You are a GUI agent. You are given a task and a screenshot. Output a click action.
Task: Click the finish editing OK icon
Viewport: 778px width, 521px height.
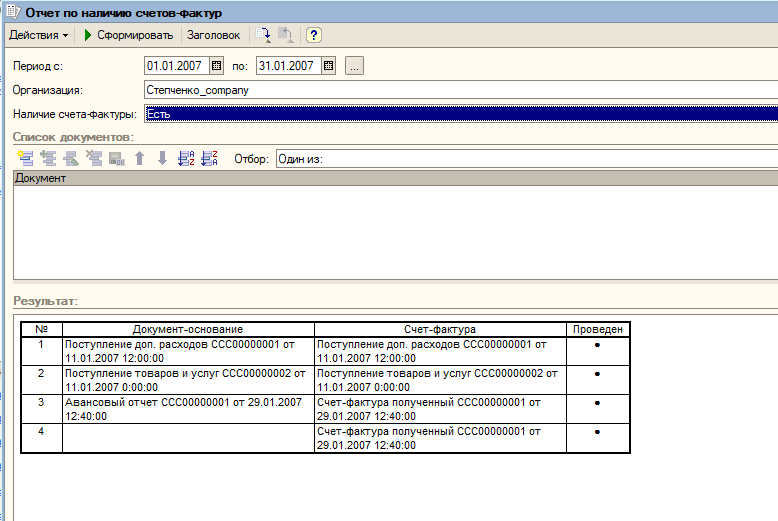coord(117,159)
